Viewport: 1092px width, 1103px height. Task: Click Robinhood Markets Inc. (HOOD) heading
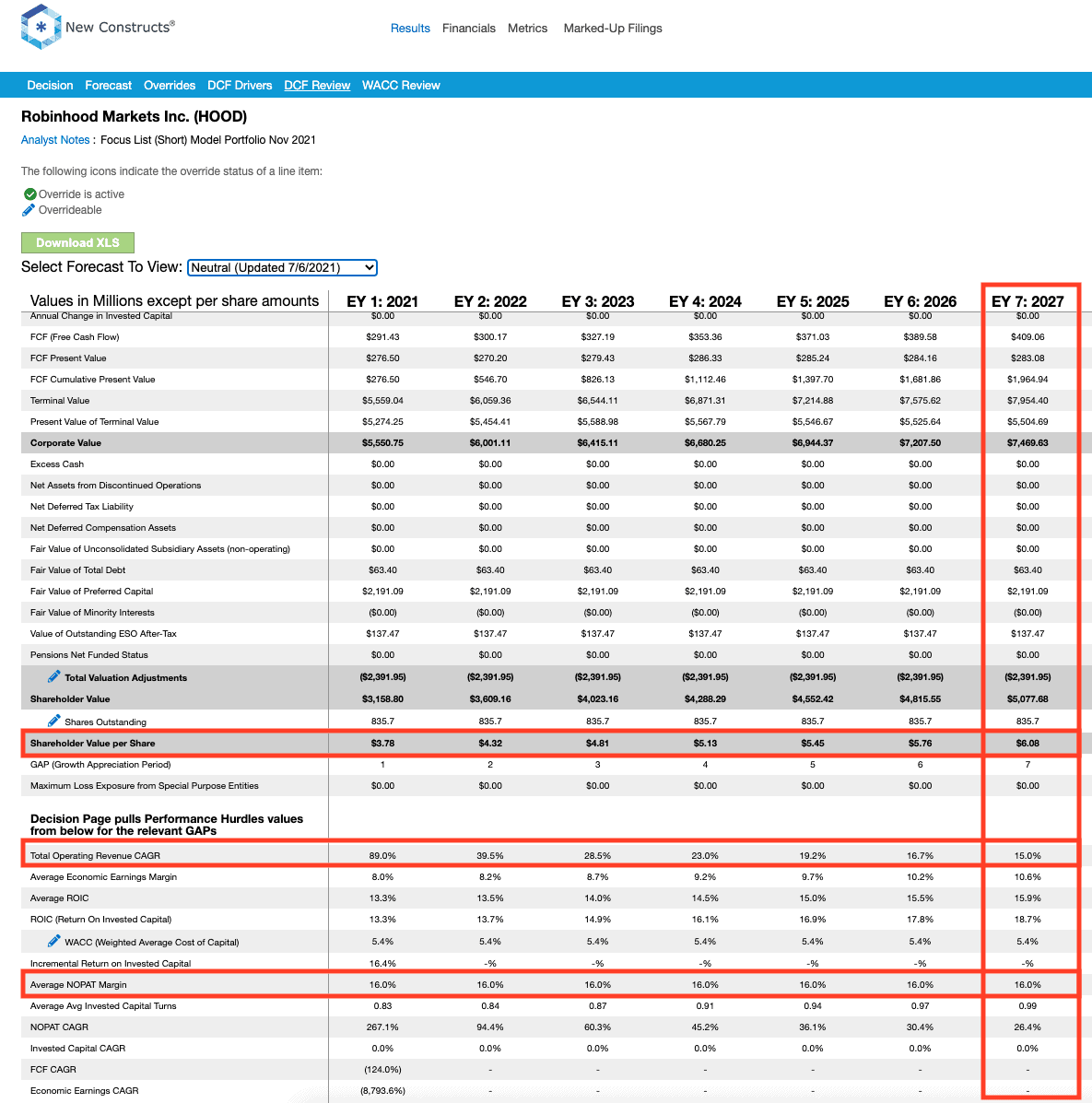pos(134,116)
